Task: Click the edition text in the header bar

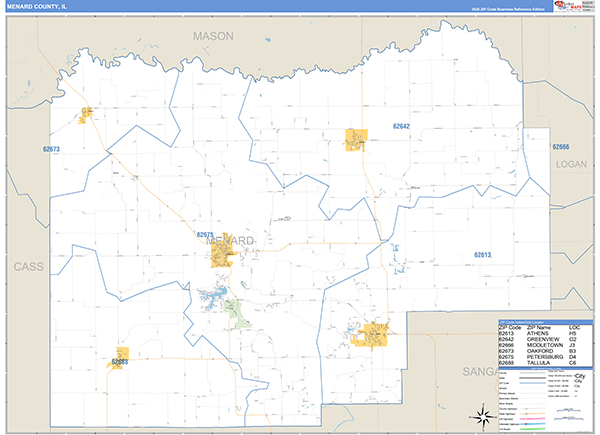Action: pyautogui.click(x=508, y=9)
